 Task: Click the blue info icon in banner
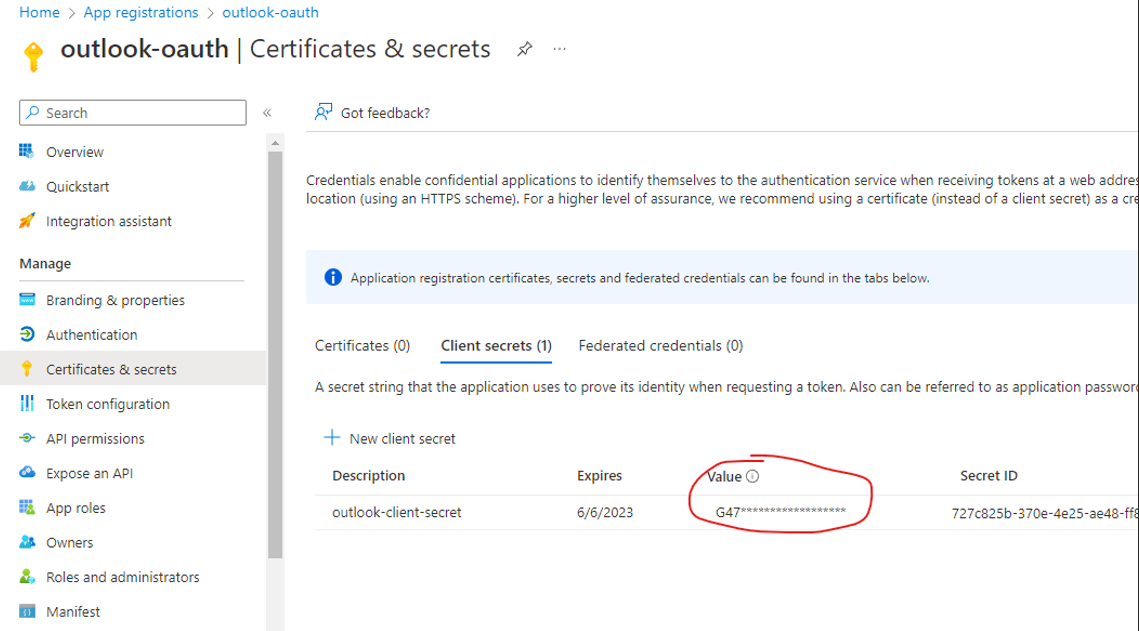coord(333,277)
